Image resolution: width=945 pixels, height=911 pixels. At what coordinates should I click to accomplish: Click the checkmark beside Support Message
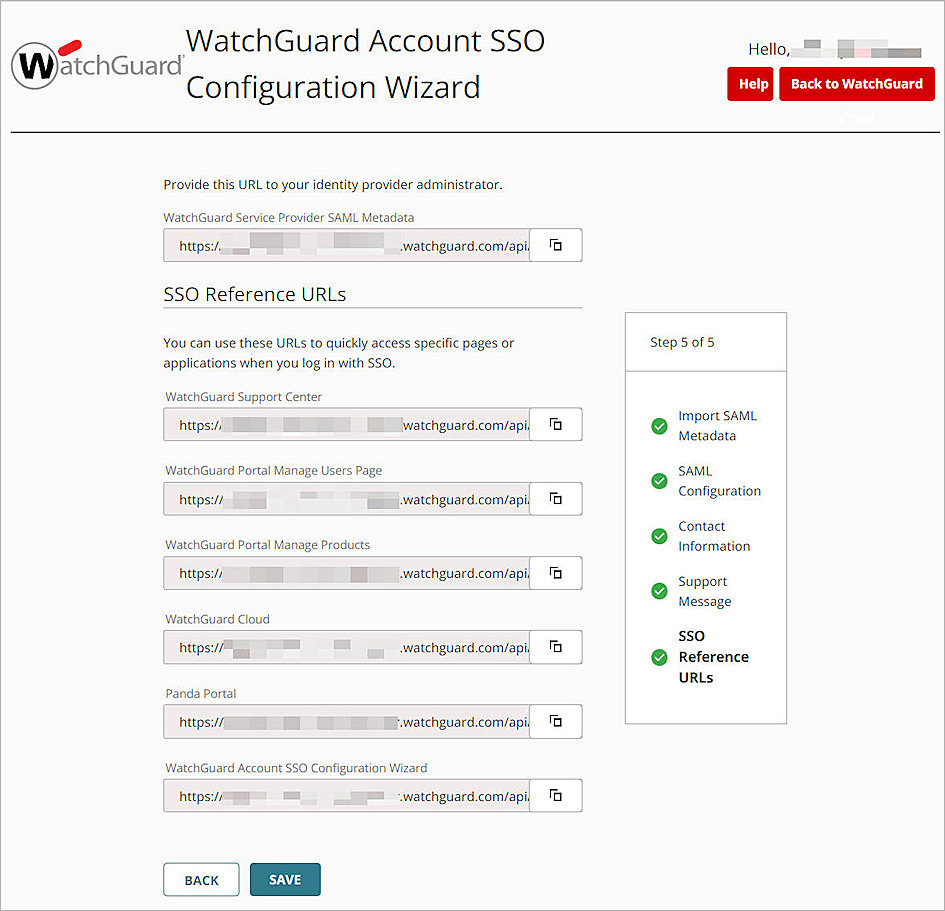659,591
